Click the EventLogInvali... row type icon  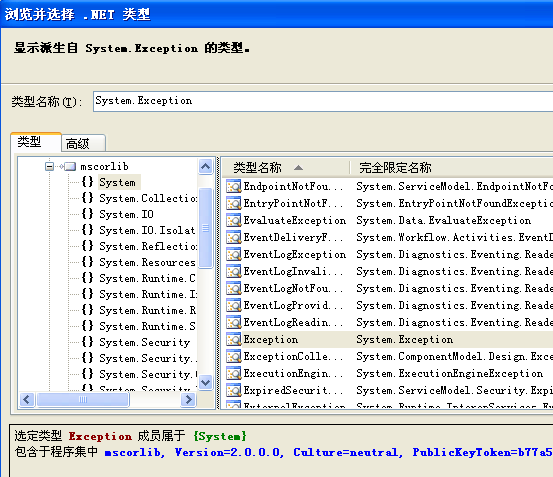[x=233, y=271]
